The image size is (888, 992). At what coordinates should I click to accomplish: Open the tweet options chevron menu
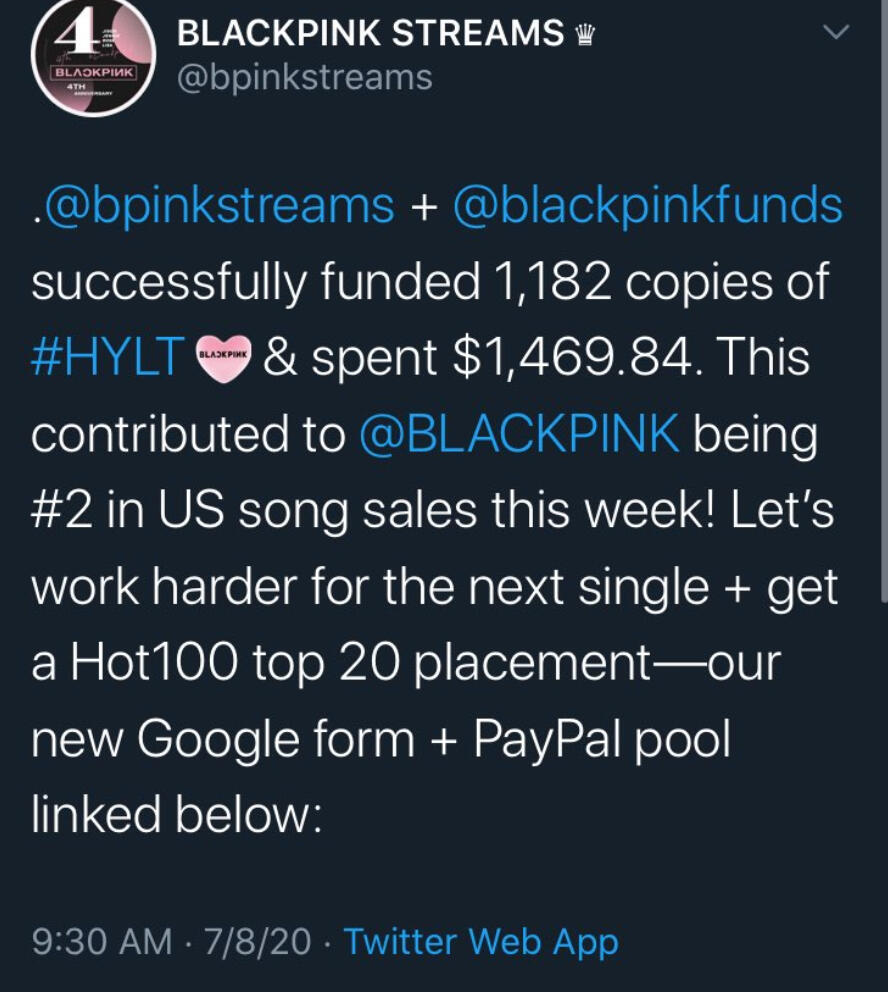click(x=833, y=34)
